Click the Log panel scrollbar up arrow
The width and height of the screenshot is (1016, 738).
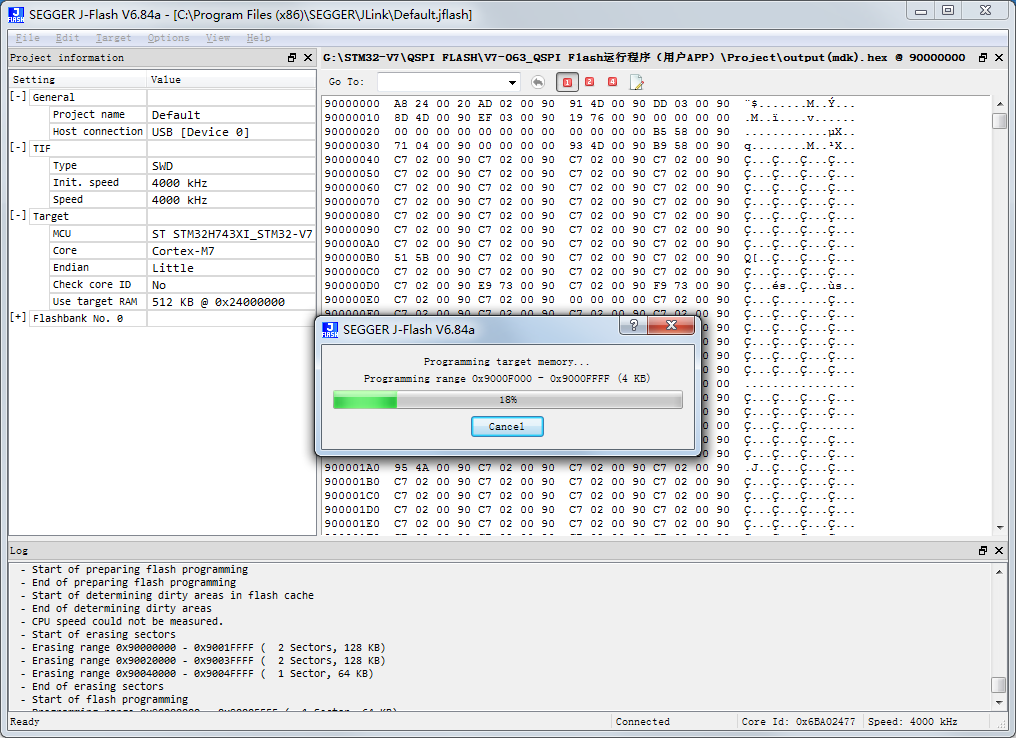pos(999,571)
